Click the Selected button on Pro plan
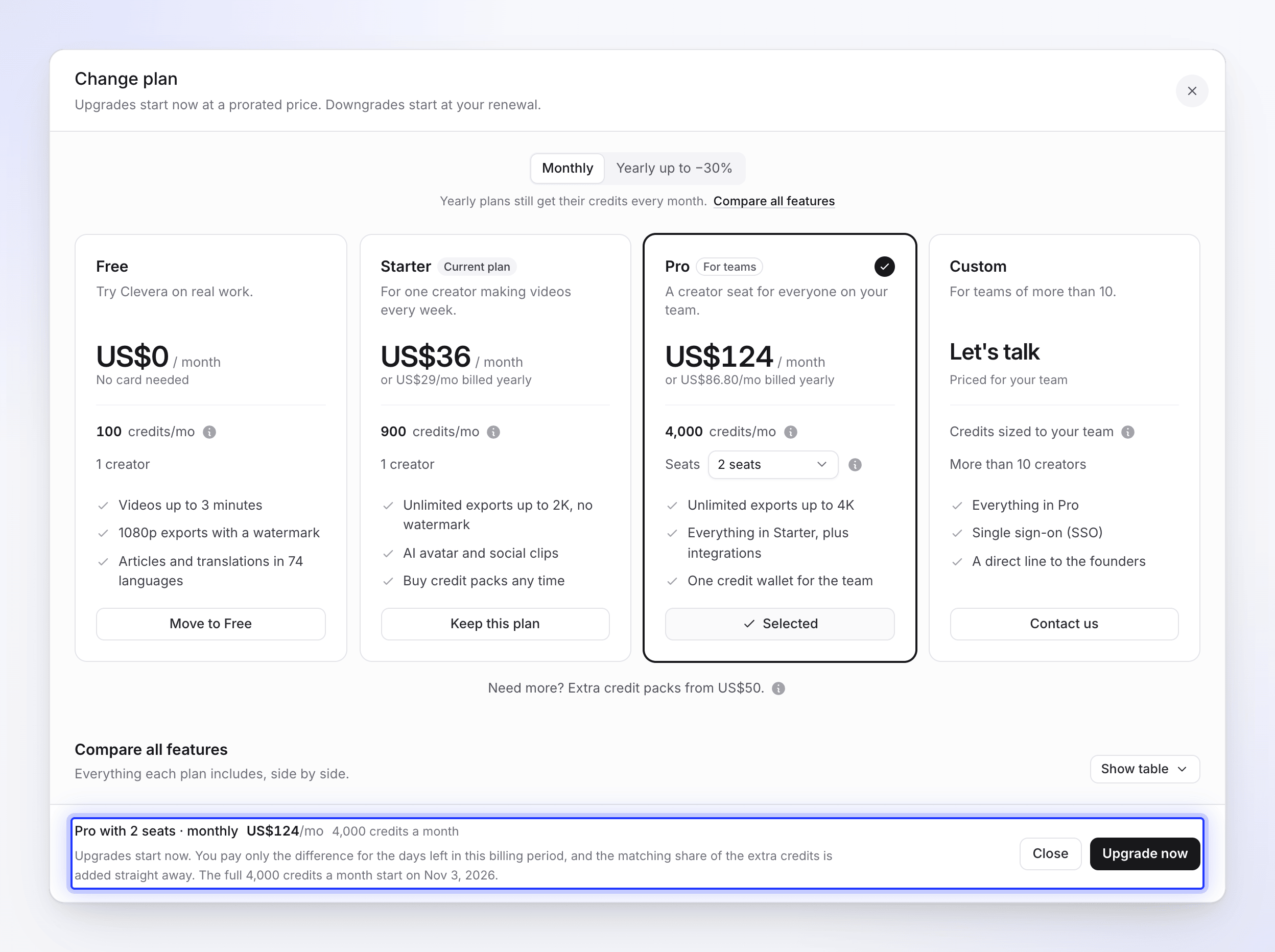Viewport: 1275px width, 952px height. 780,624
